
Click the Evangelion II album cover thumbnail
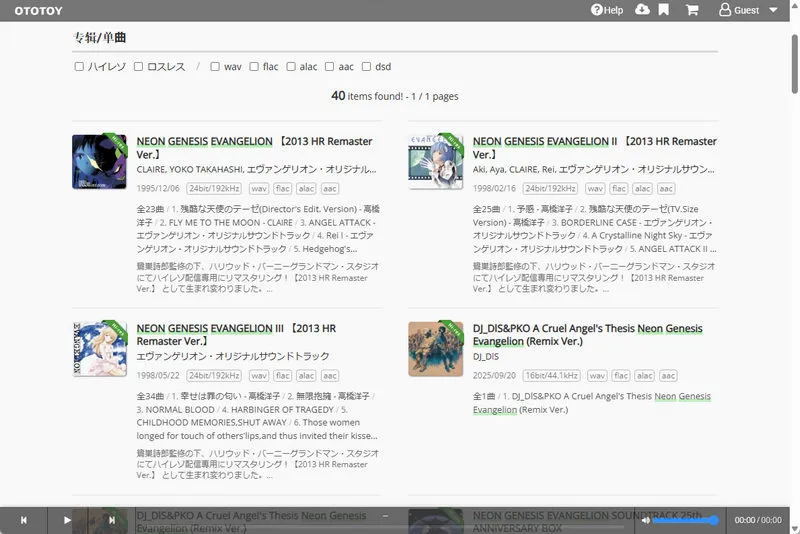coord(436,161)
